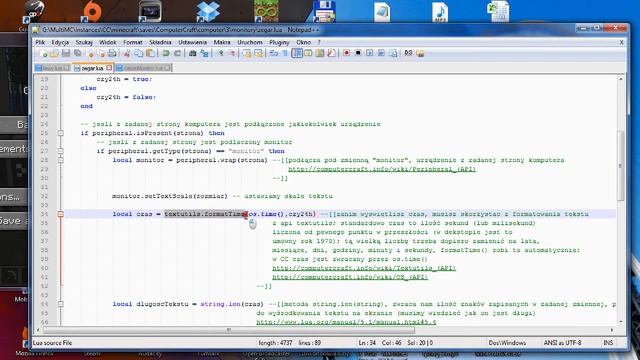The image size is (640, 360).
Task: Click the vertical scrollbar thumb
Action: coord(620,165)
